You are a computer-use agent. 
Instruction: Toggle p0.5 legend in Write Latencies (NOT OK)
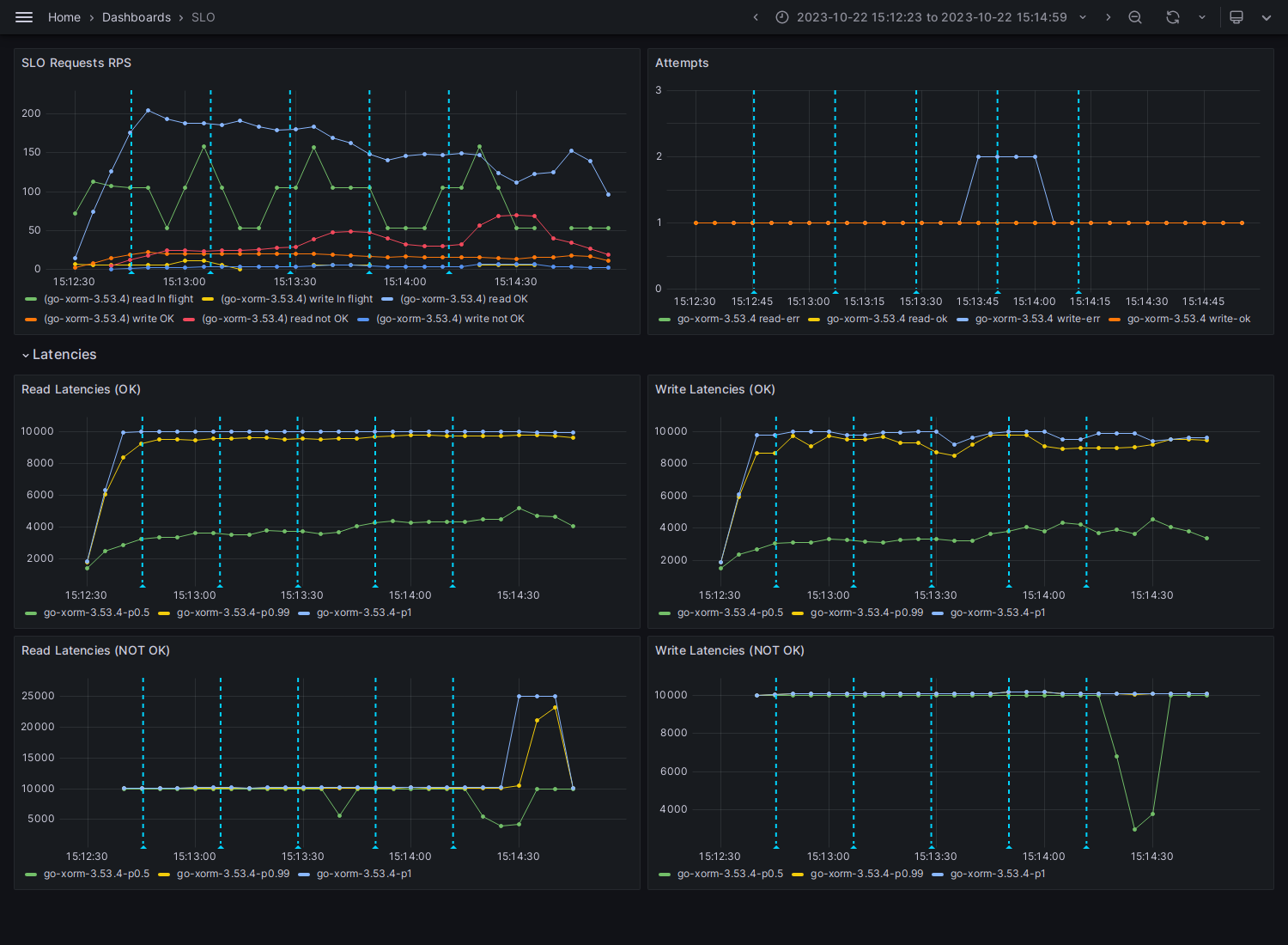(x=730, y=874)
